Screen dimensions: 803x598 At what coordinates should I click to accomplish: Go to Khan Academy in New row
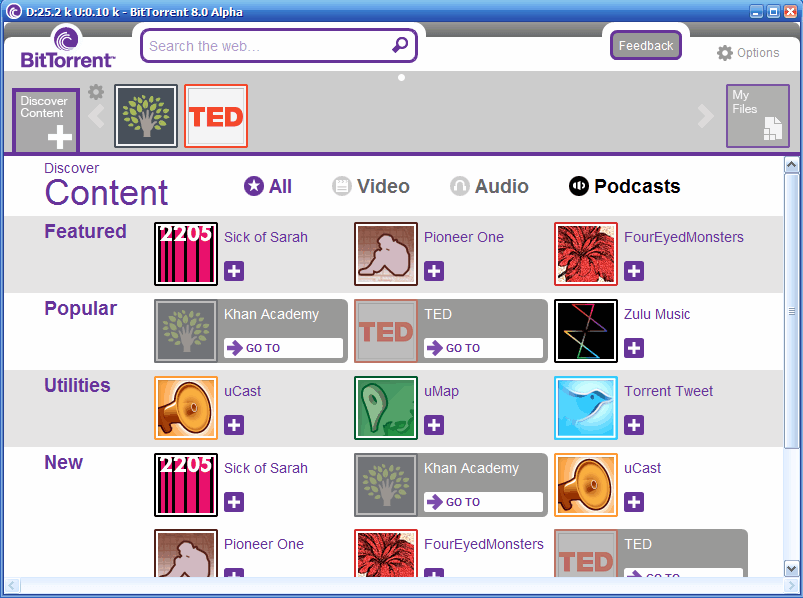tap(483, 502)
